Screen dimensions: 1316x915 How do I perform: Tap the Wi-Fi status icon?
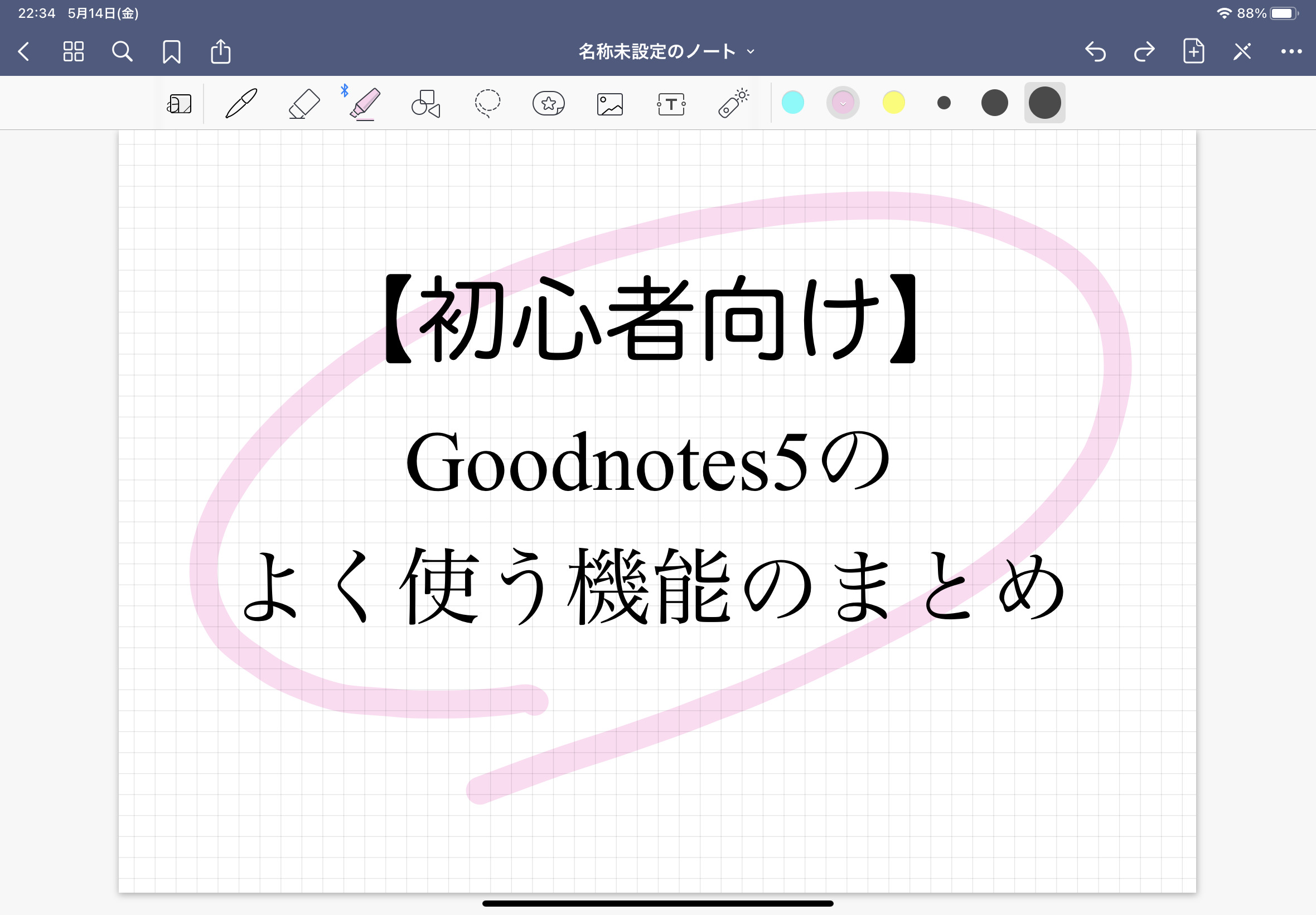coord(1224,13)
